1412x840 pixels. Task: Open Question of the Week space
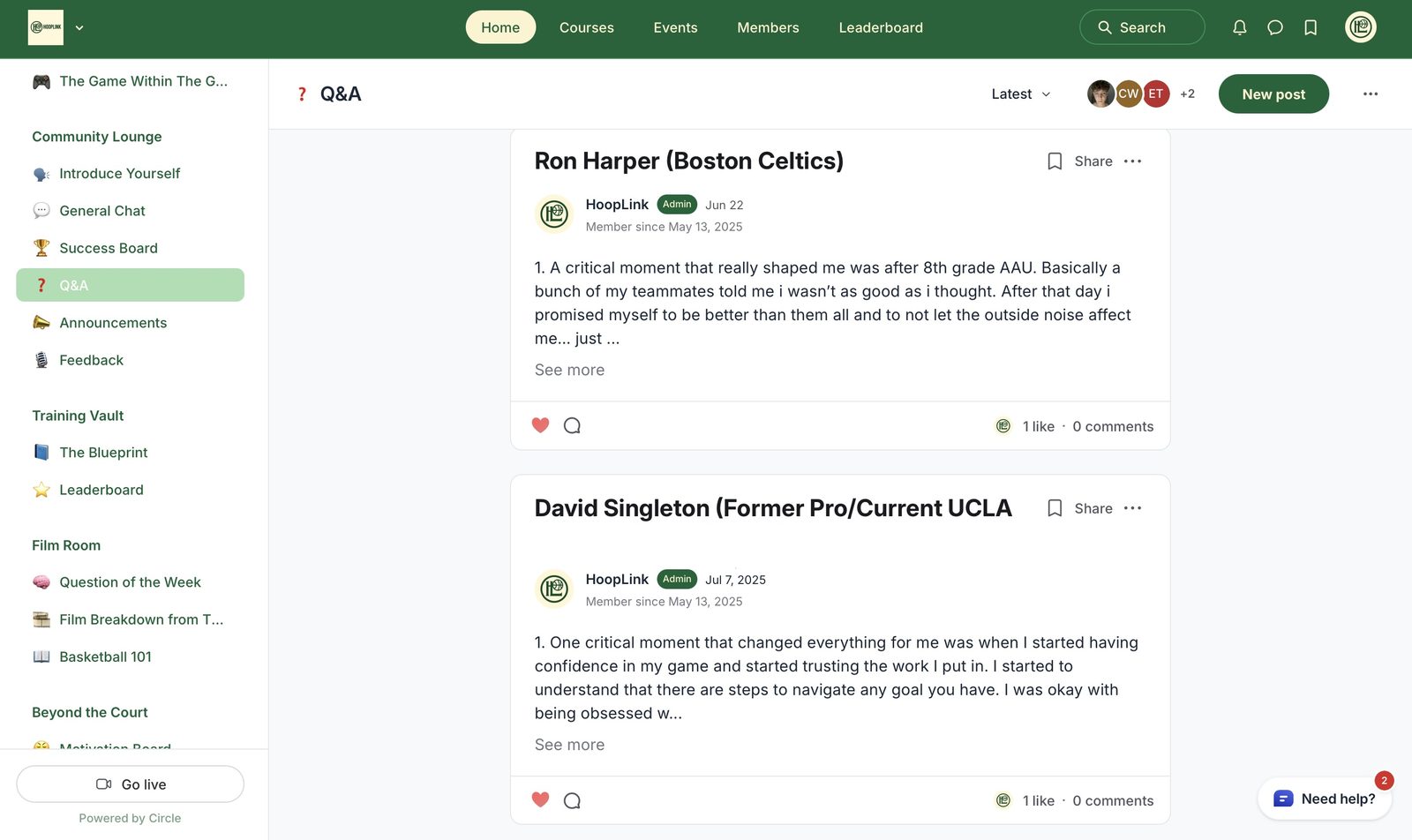(131, 582)
